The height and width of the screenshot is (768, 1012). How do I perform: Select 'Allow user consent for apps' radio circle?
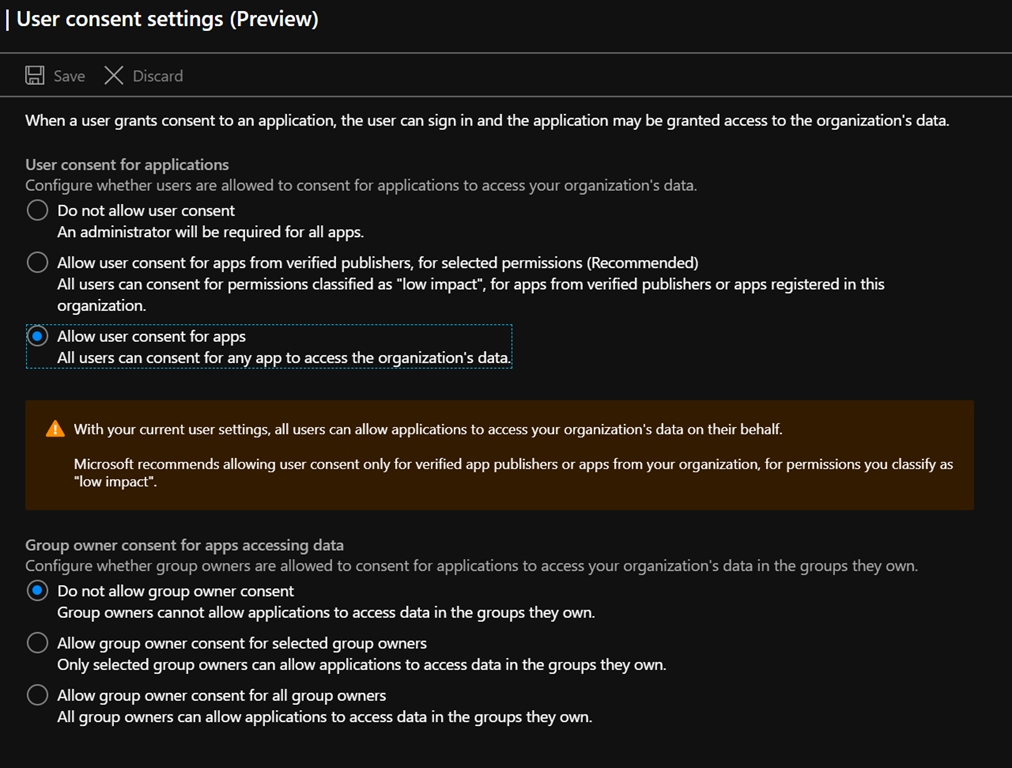tap(37, 336)
